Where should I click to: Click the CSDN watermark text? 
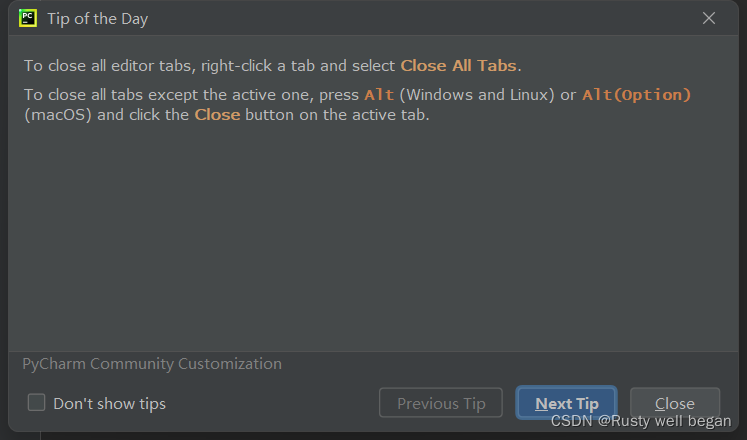click(640, 422)
